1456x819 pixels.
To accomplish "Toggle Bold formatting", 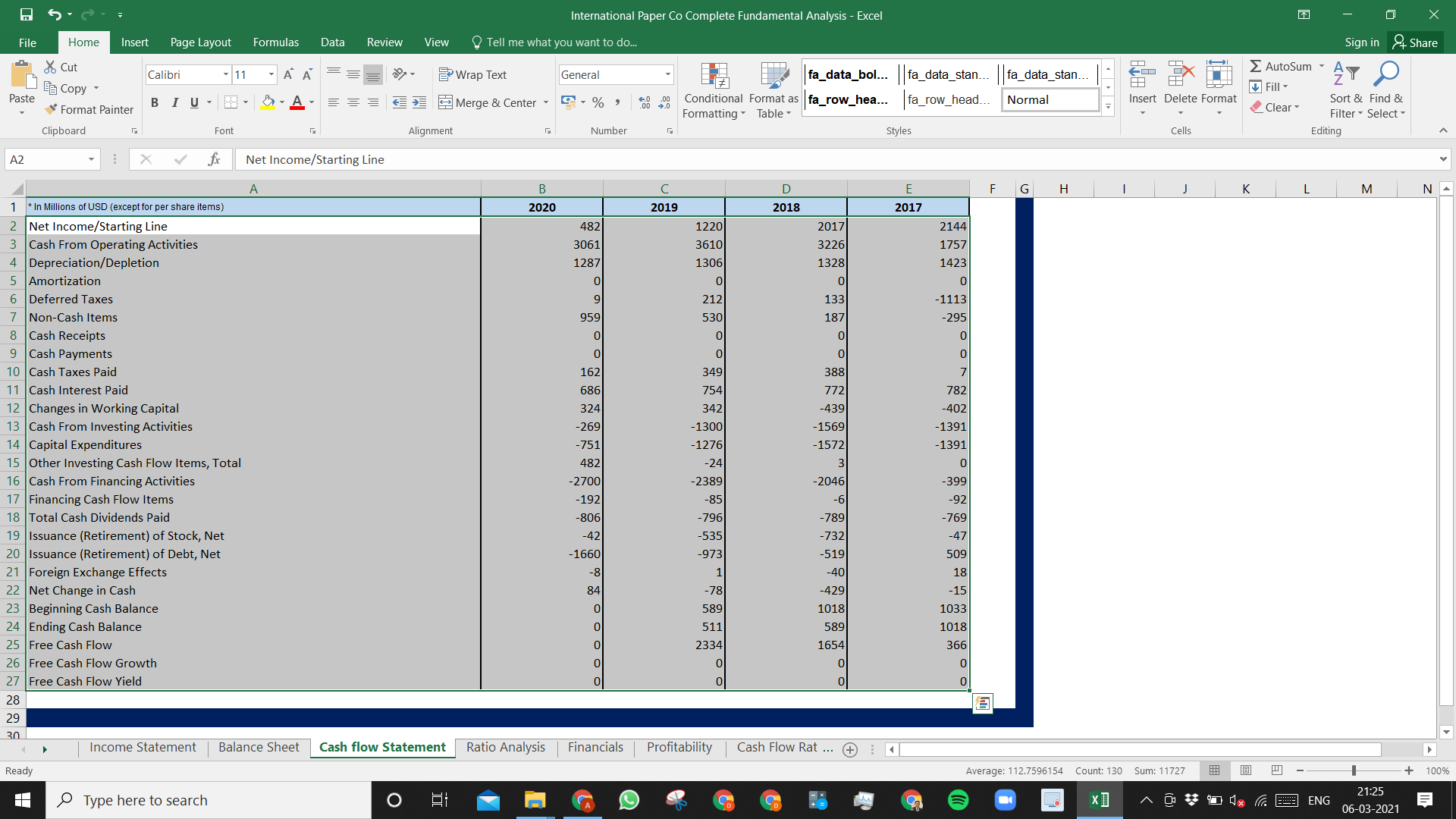I will [155, 102].
